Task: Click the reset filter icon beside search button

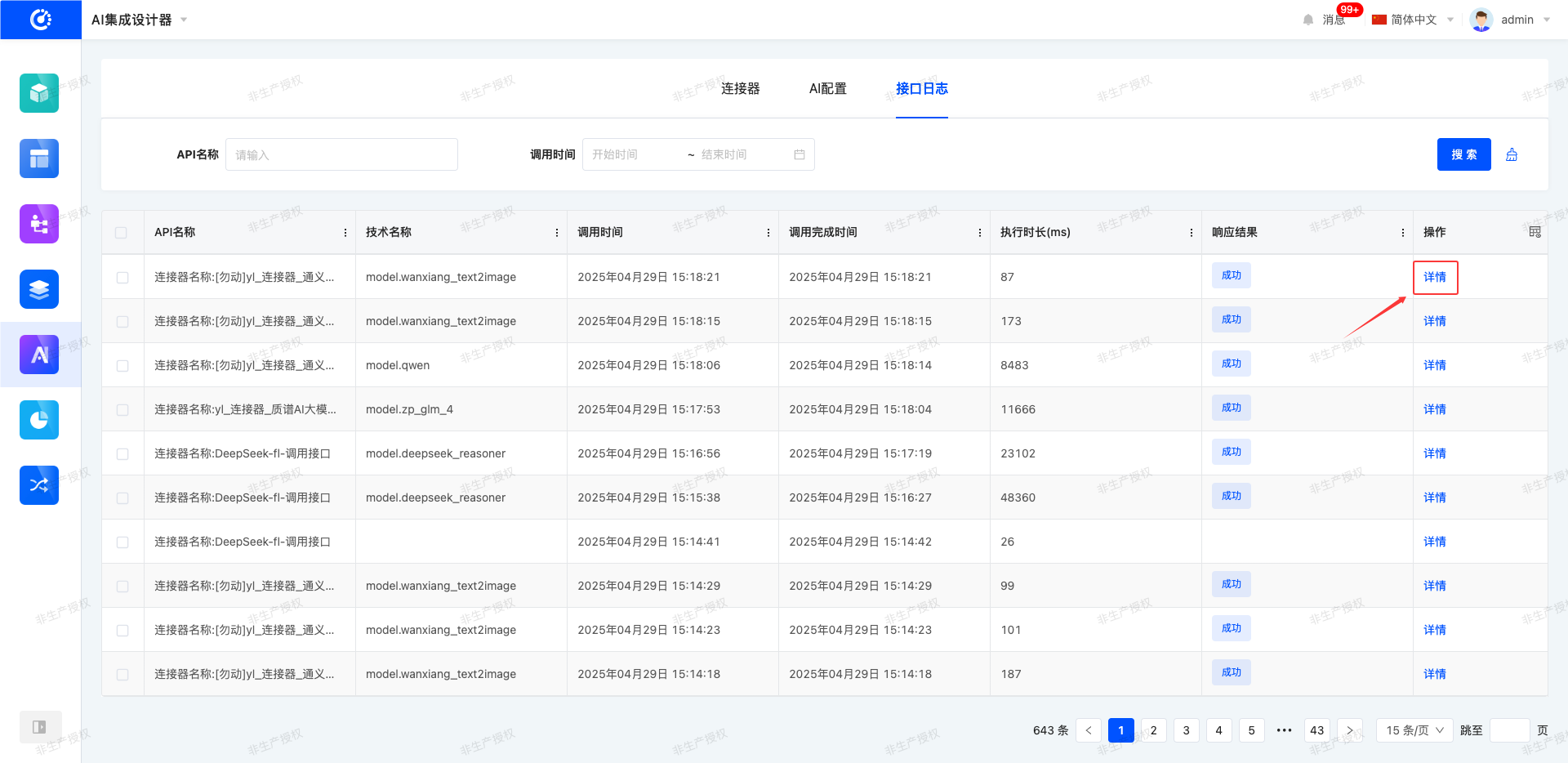Action: coord(1512,154)
